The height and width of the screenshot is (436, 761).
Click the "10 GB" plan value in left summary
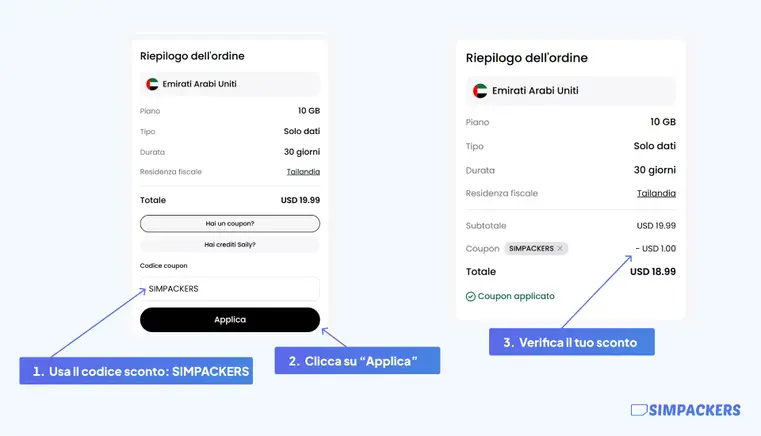tap(309, 111)
